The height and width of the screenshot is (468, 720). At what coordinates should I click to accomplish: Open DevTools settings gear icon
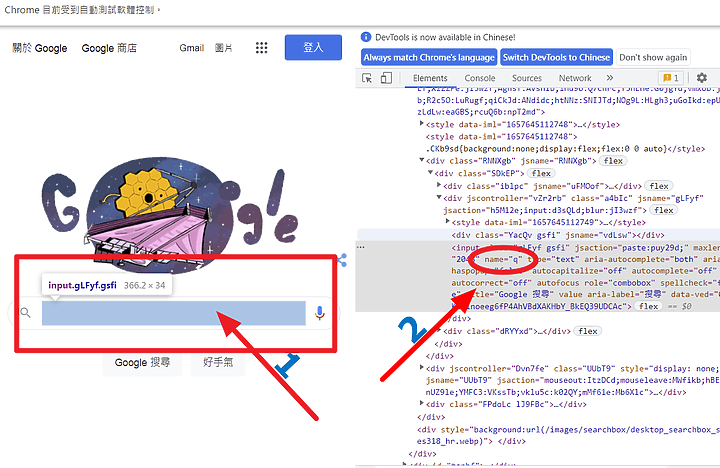coord(702,78)
